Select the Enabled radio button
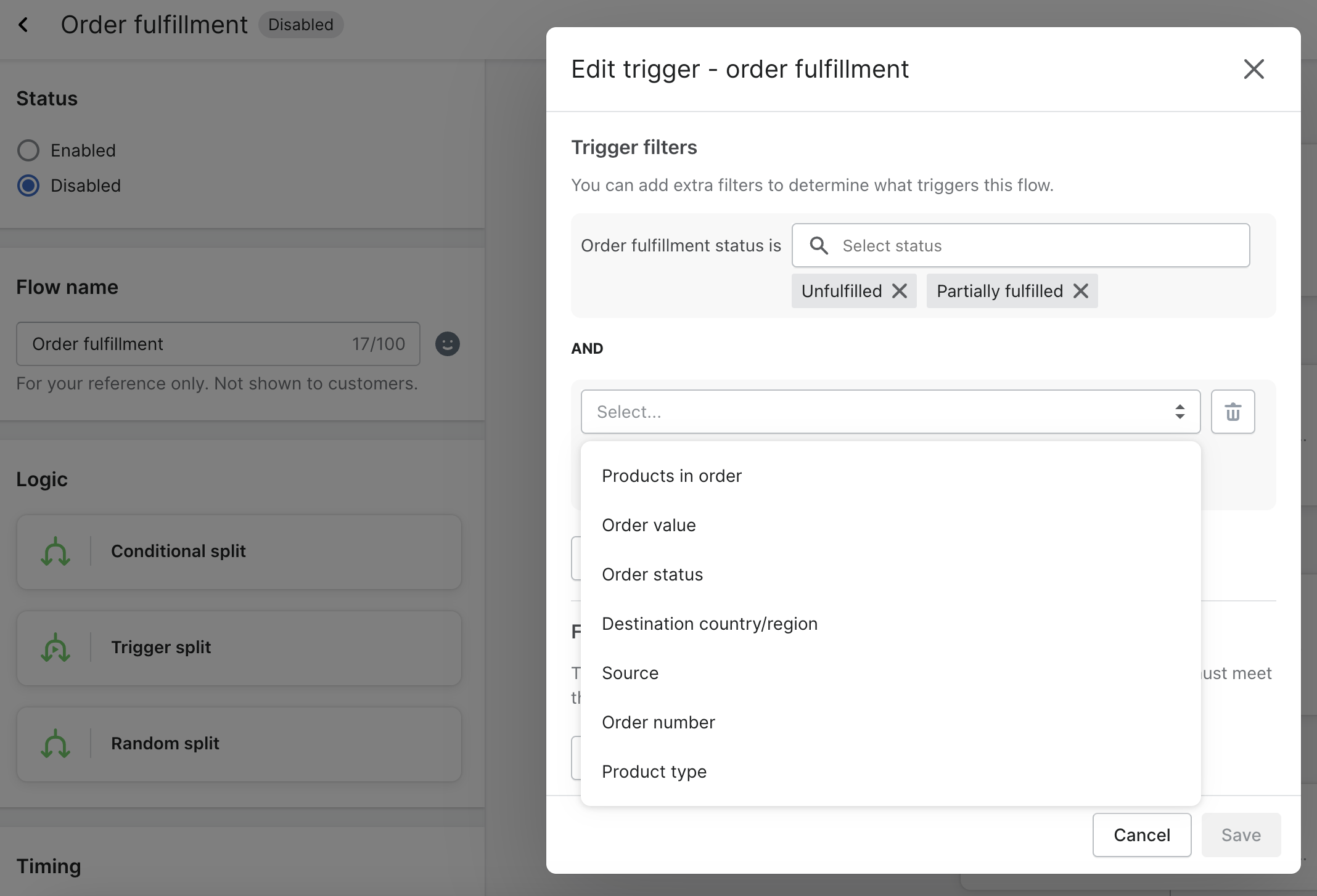The image size is (1317, 896). pyautogui.click(x=28, y=150)
